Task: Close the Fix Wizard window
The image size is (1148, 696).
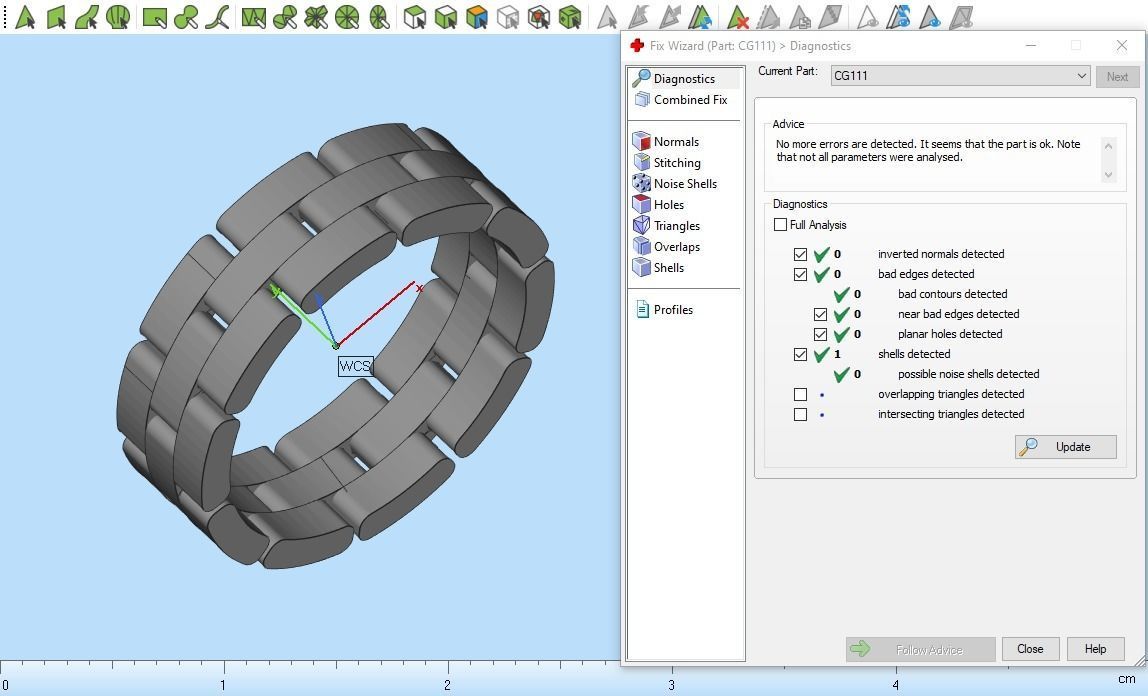Action: tap(1121, 45)
